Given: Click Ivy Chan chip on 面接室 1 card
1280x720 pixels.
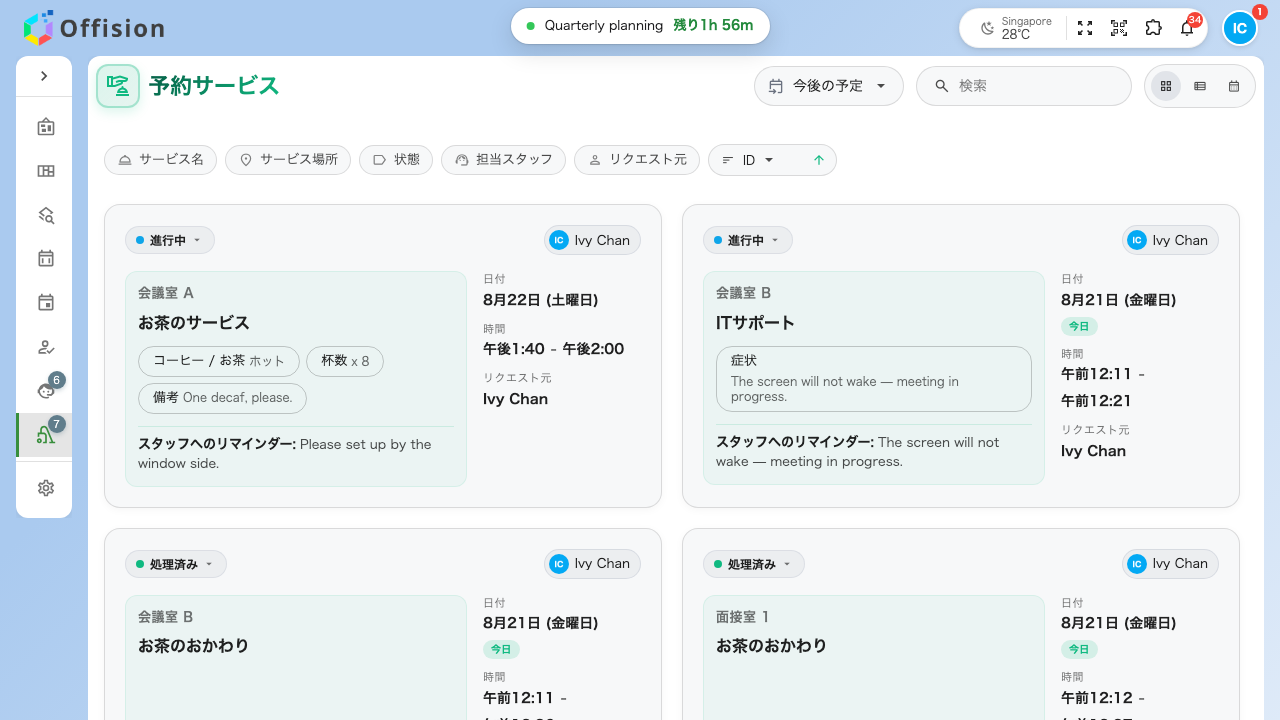Looking at the screenshot, I should (1170, 564).
